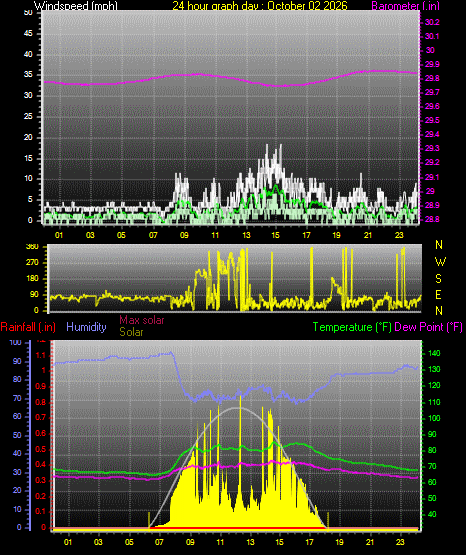Click the humidity axis value 50

click(17, 435)
